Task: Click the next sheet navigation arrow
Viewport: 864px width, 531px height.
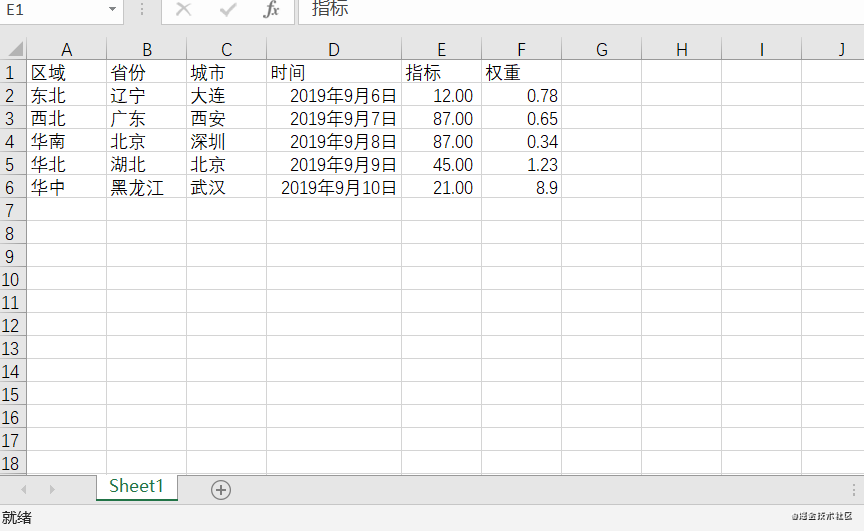Action: (52, 489)
